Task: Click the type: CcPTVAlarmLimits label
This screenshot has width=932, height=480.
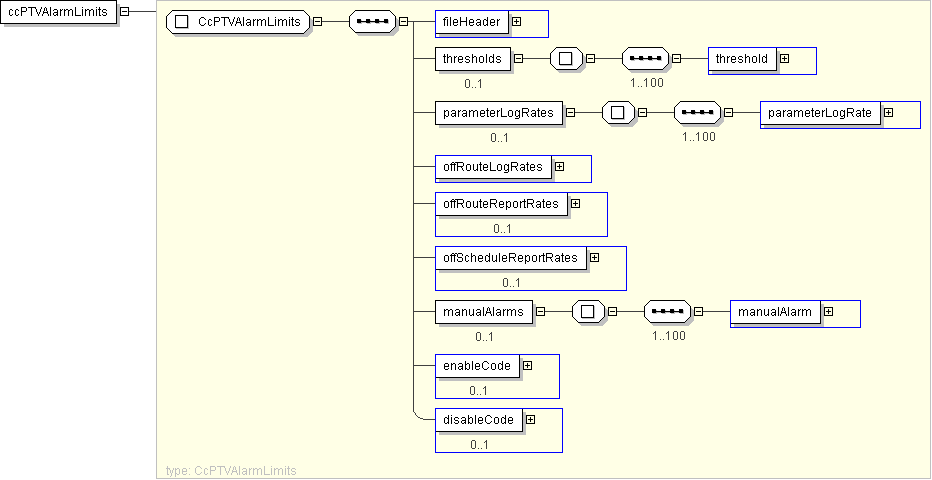Action: point(230,470)
